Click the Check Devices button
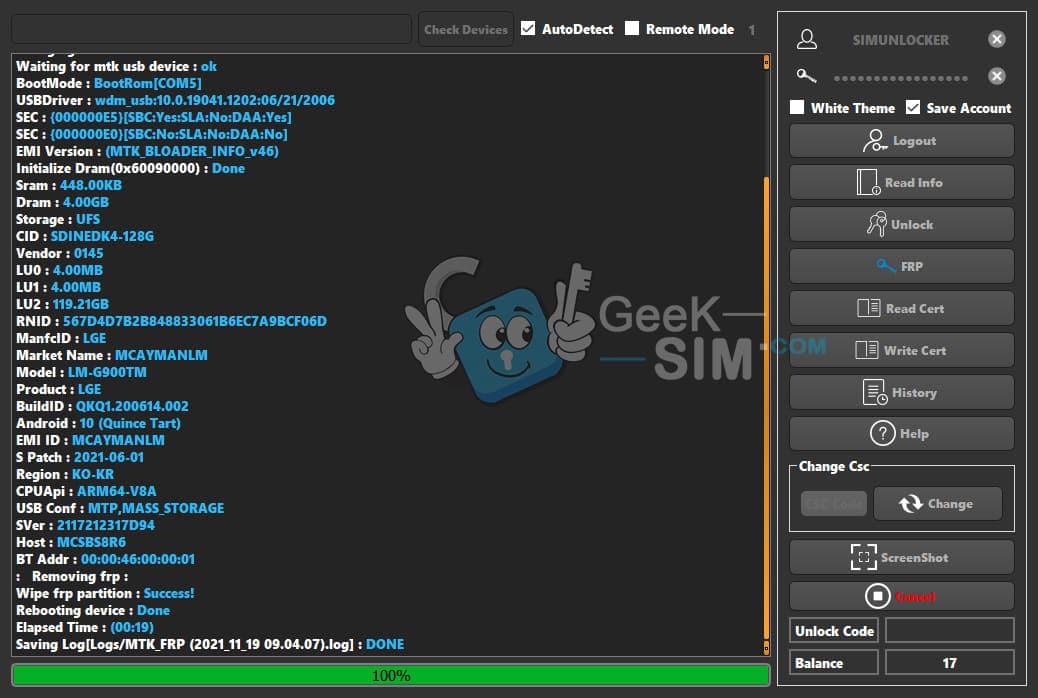This screenshot has width=1038, height=698. click(465, 29)
